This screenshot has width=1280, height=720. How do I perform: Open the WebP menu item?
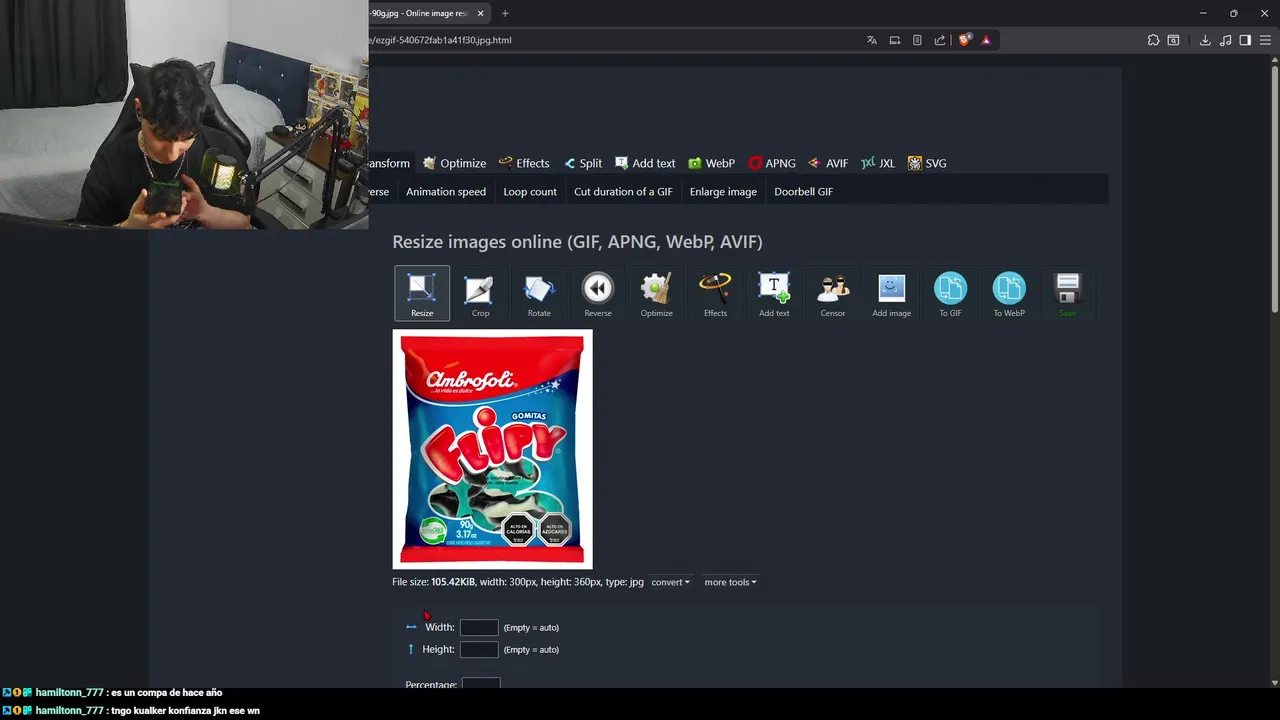(x=711, y=163)
